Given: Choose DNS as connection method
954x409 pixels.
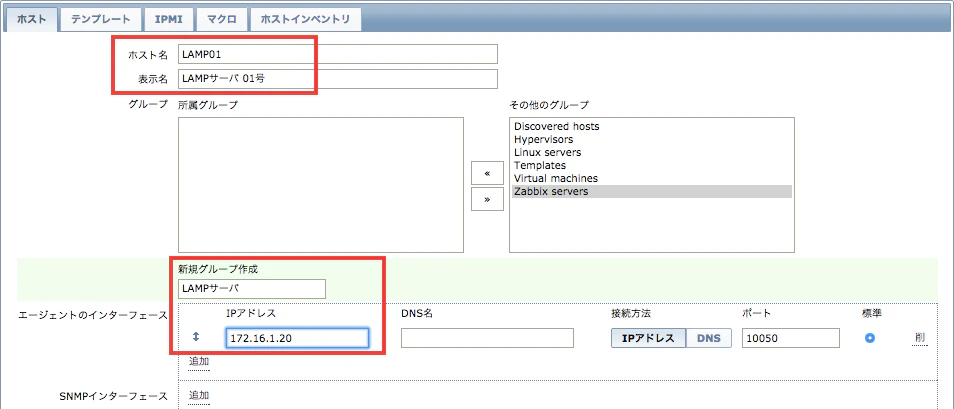Looking at the screenshot, I should (x=709, y=338).
